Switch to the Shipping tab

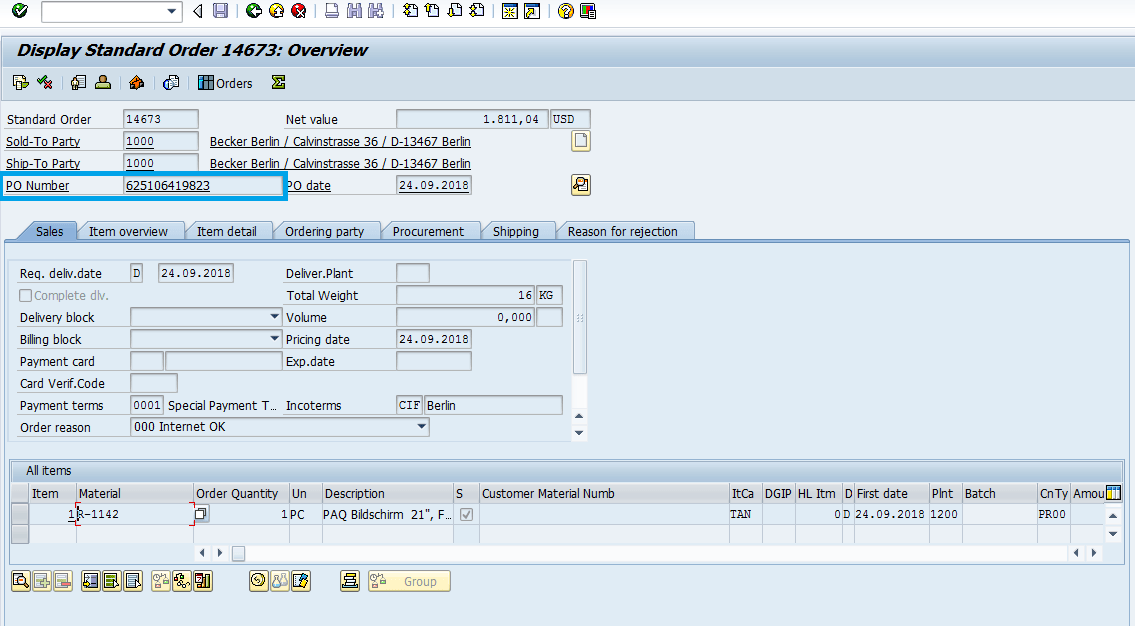[515, 231]
